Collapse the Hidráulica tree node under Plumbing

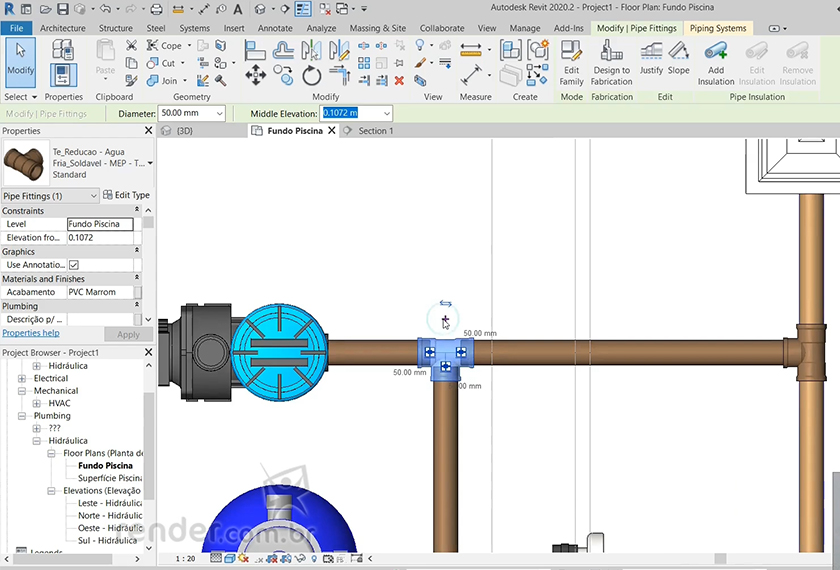(37, 441)
